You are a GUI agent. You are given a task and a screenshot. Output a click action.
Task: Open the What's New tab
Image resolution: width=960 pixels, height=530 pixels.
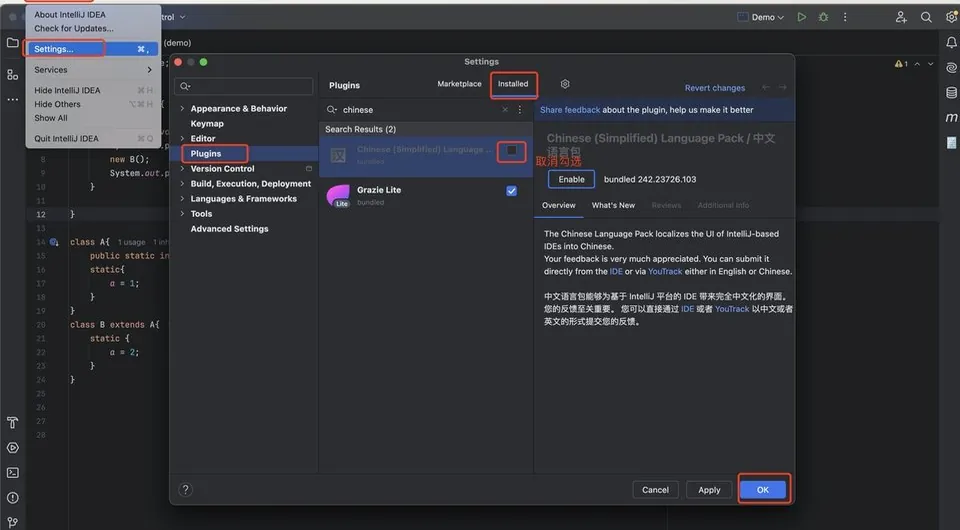tap(613, 205)
